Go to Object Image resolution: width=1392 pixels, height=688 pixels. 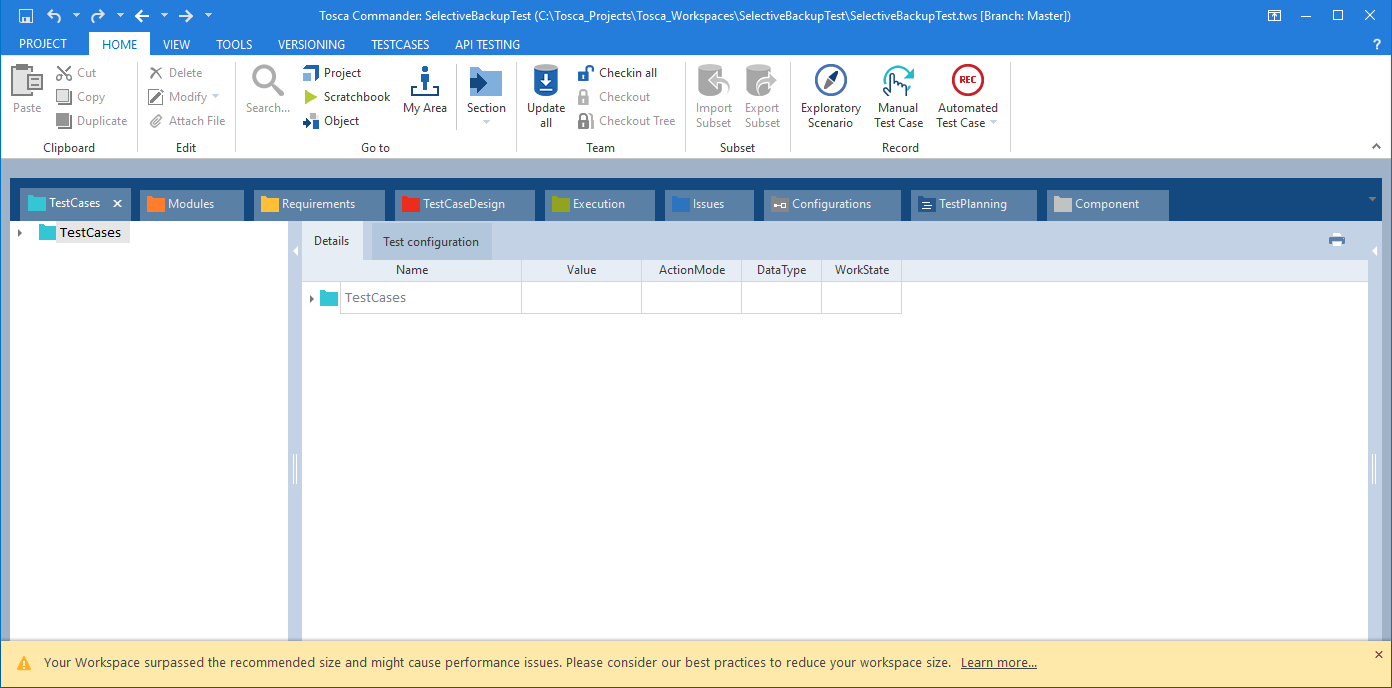click(331, 121)
